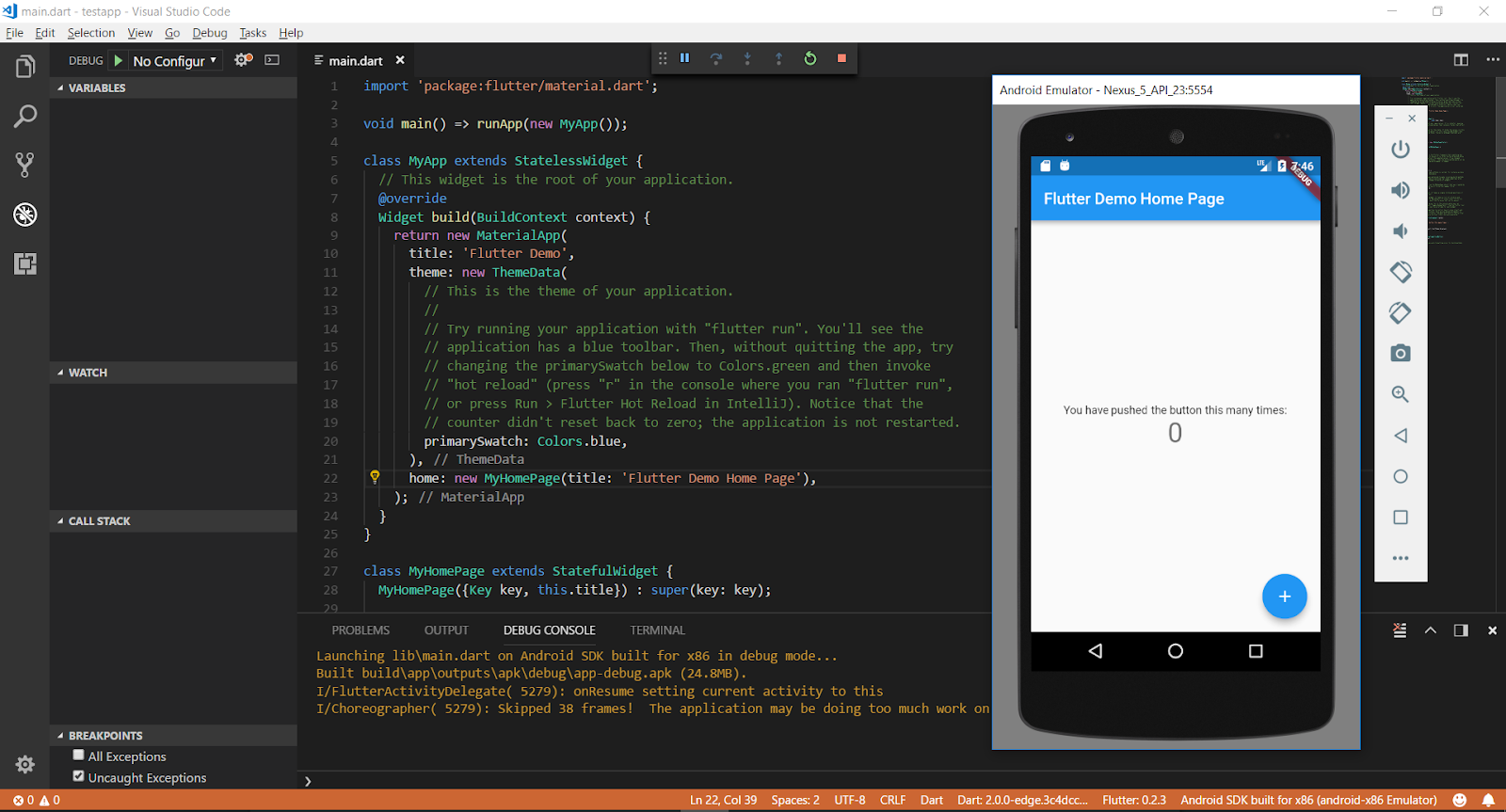The height and width of the screenshot is (812, 1506).
Task: Pause the debug session
Action: coord(685,58)
